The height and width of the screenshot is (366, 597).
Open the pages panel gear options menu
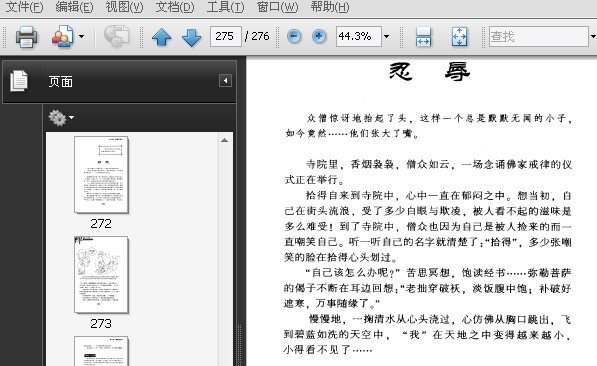[61, 117]
